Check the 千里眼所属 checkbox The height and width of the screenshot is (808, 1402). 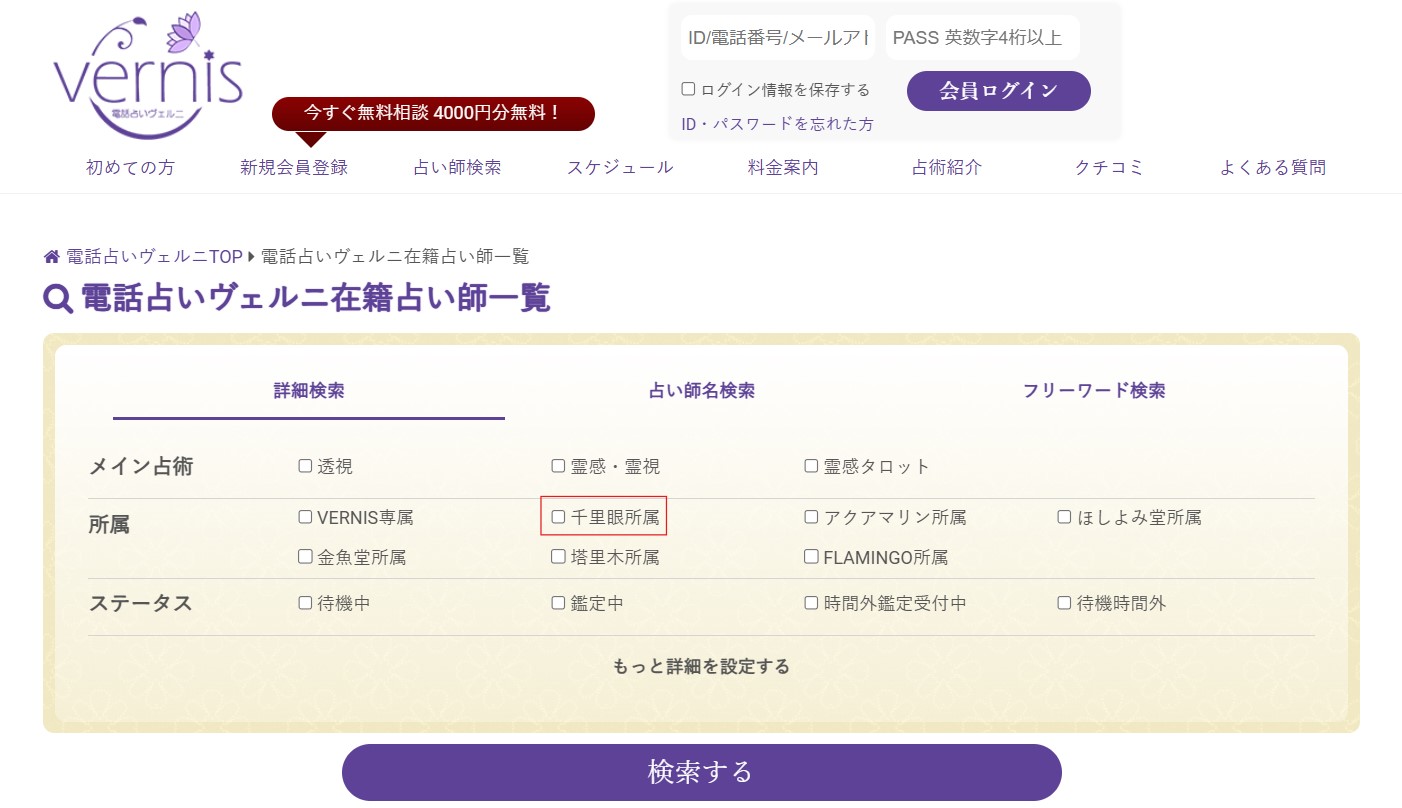[x=558, y=516]
